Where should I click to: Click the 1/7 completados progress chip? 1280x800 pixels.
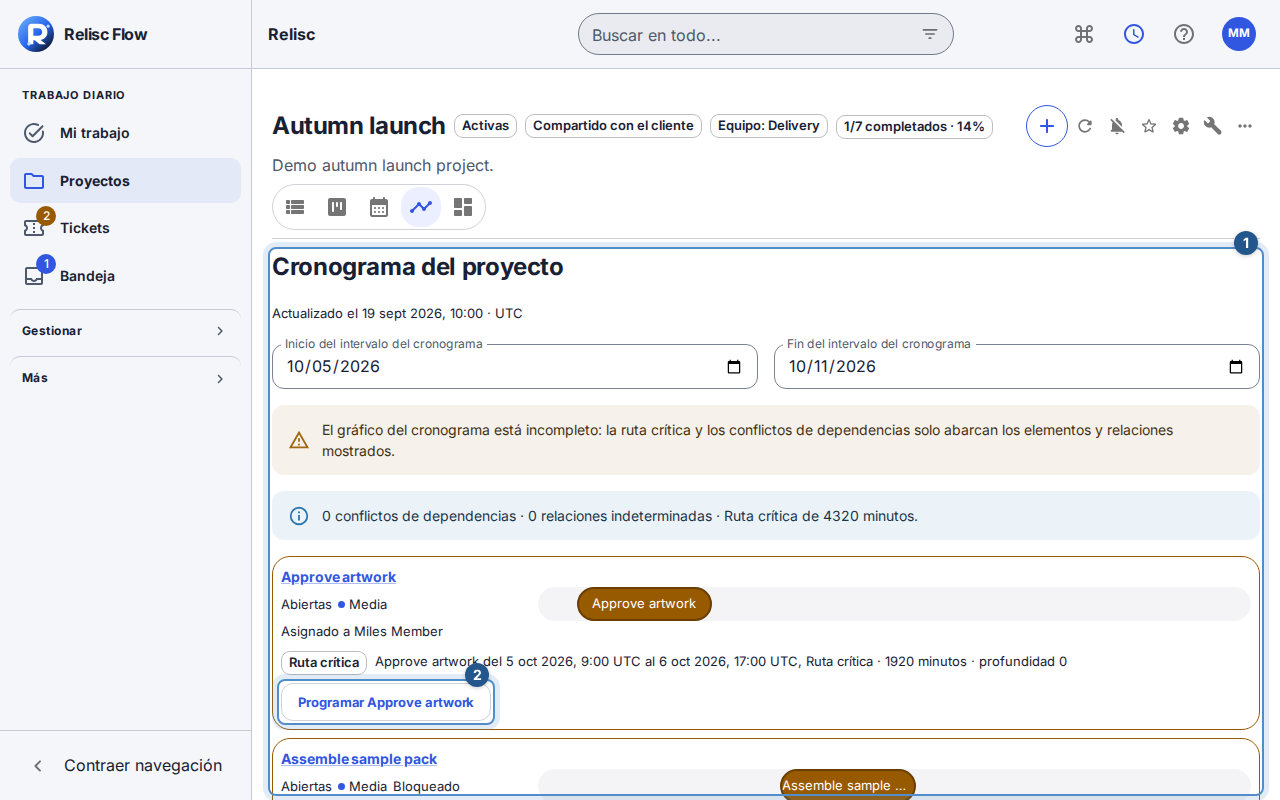click(x=914, y=126)
